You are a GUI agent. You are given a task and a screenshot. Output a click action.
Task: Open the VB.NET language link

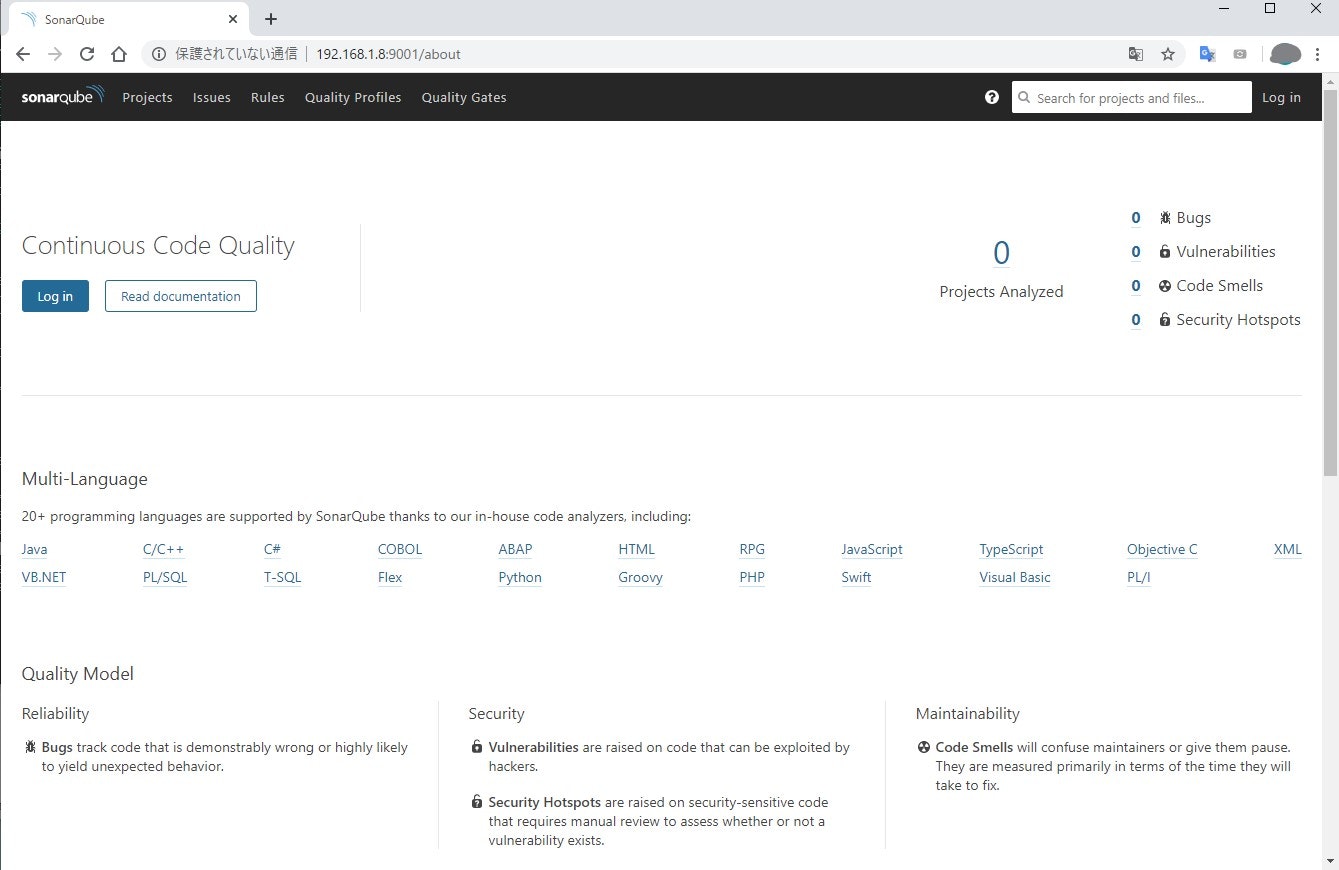coord(44,577)
